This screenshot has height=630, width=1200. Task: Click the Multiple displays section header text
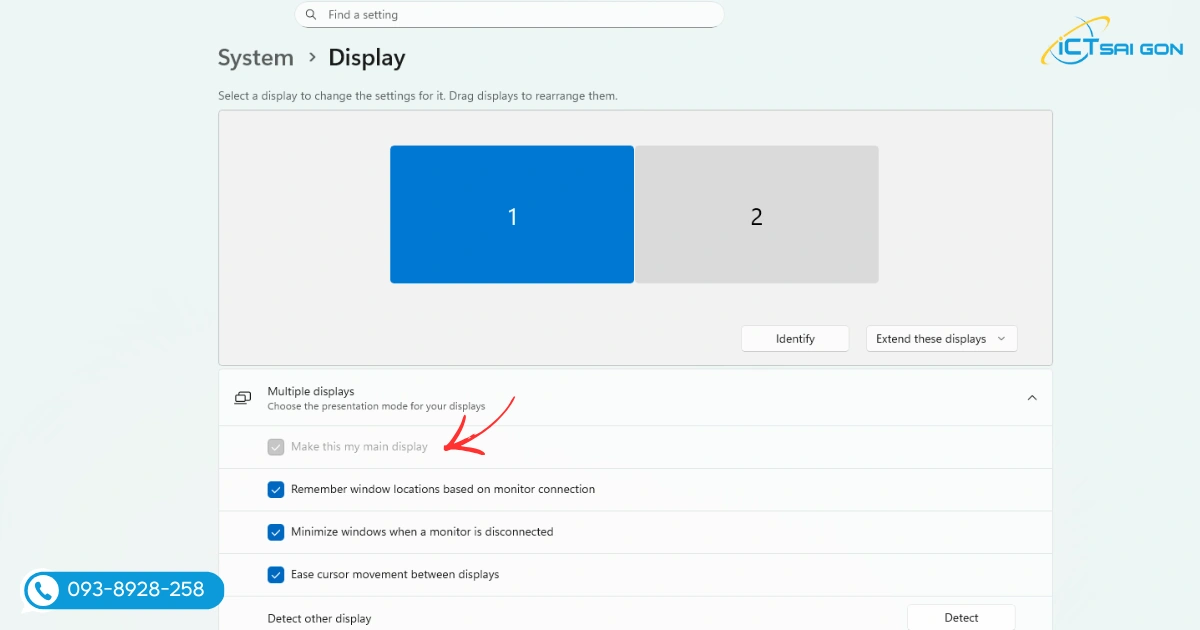tap(311, 392)
